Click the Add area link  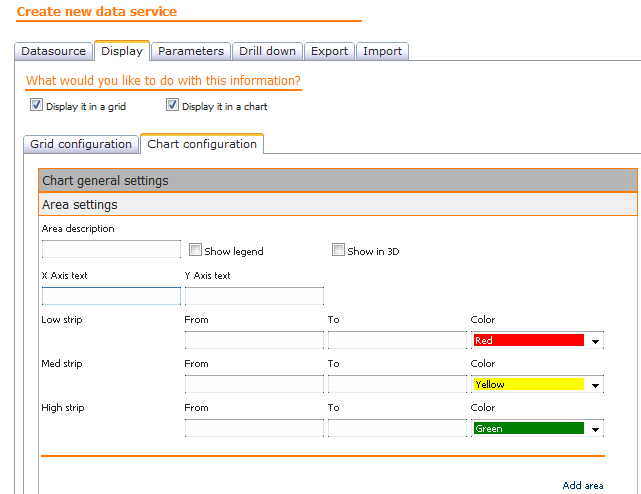click(582, 486)
